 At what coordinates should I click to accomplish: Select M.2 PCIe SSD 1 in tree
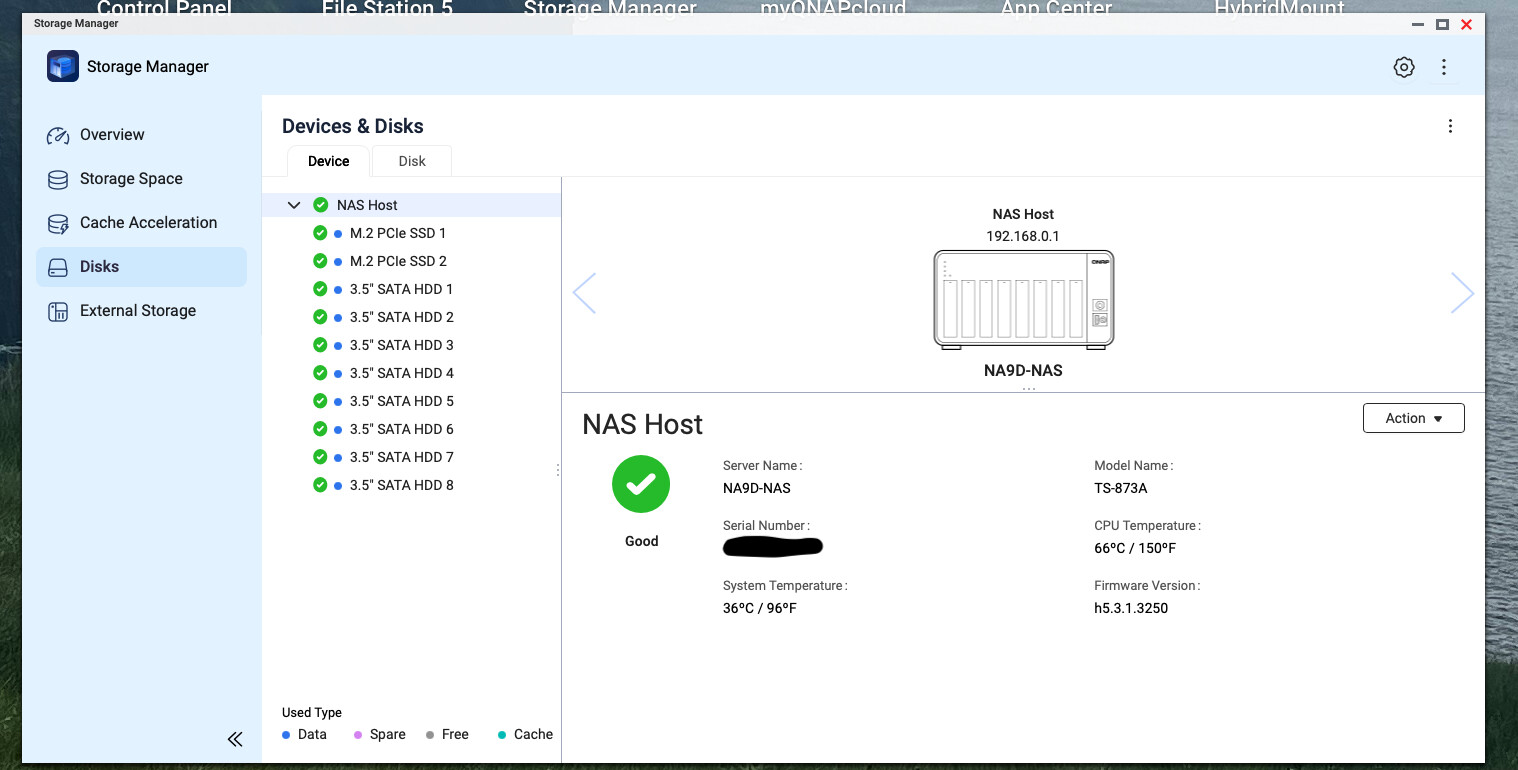tap(397, 233)
